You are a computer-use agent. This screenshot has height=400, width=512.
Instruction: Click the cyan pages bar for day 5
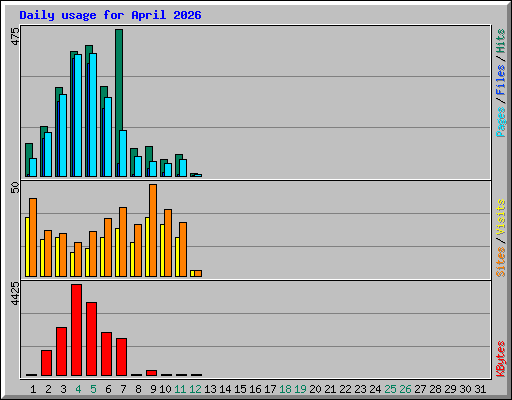click(x=93, y=115)
